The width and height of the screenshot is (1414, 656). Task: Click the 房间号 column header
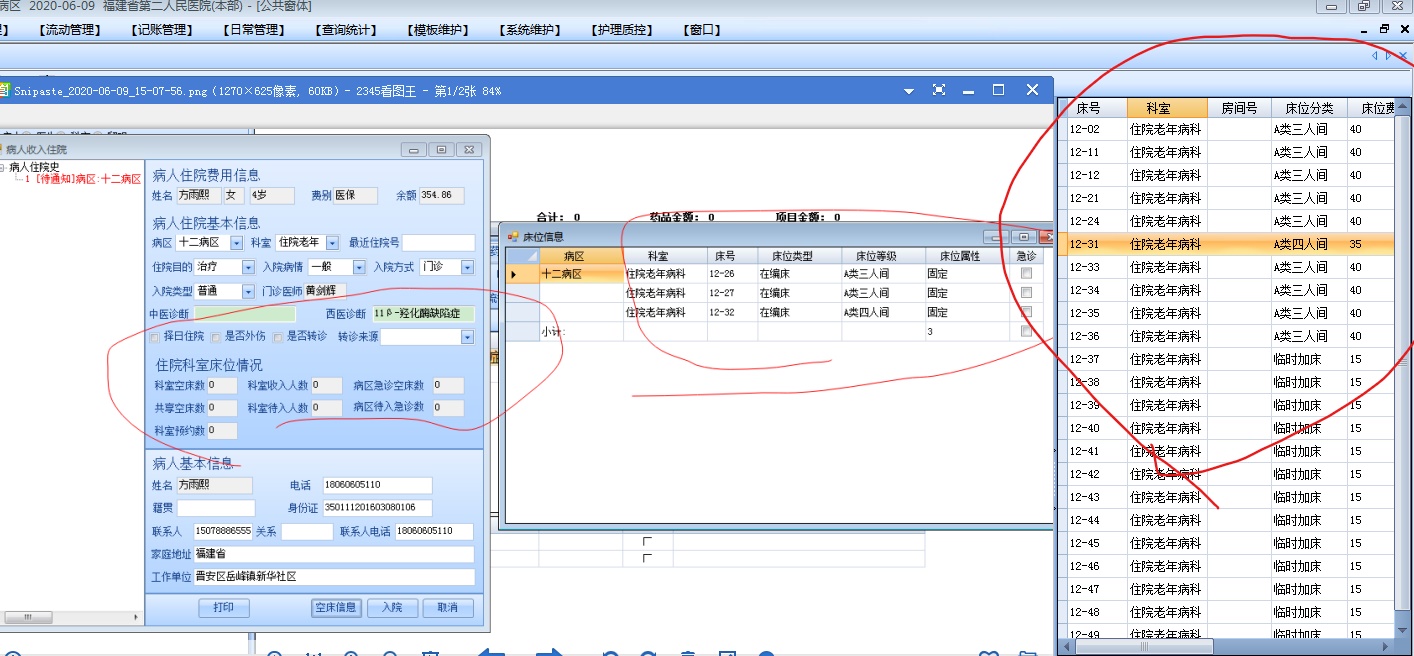pyautogui.click(x=1239, y=108)
